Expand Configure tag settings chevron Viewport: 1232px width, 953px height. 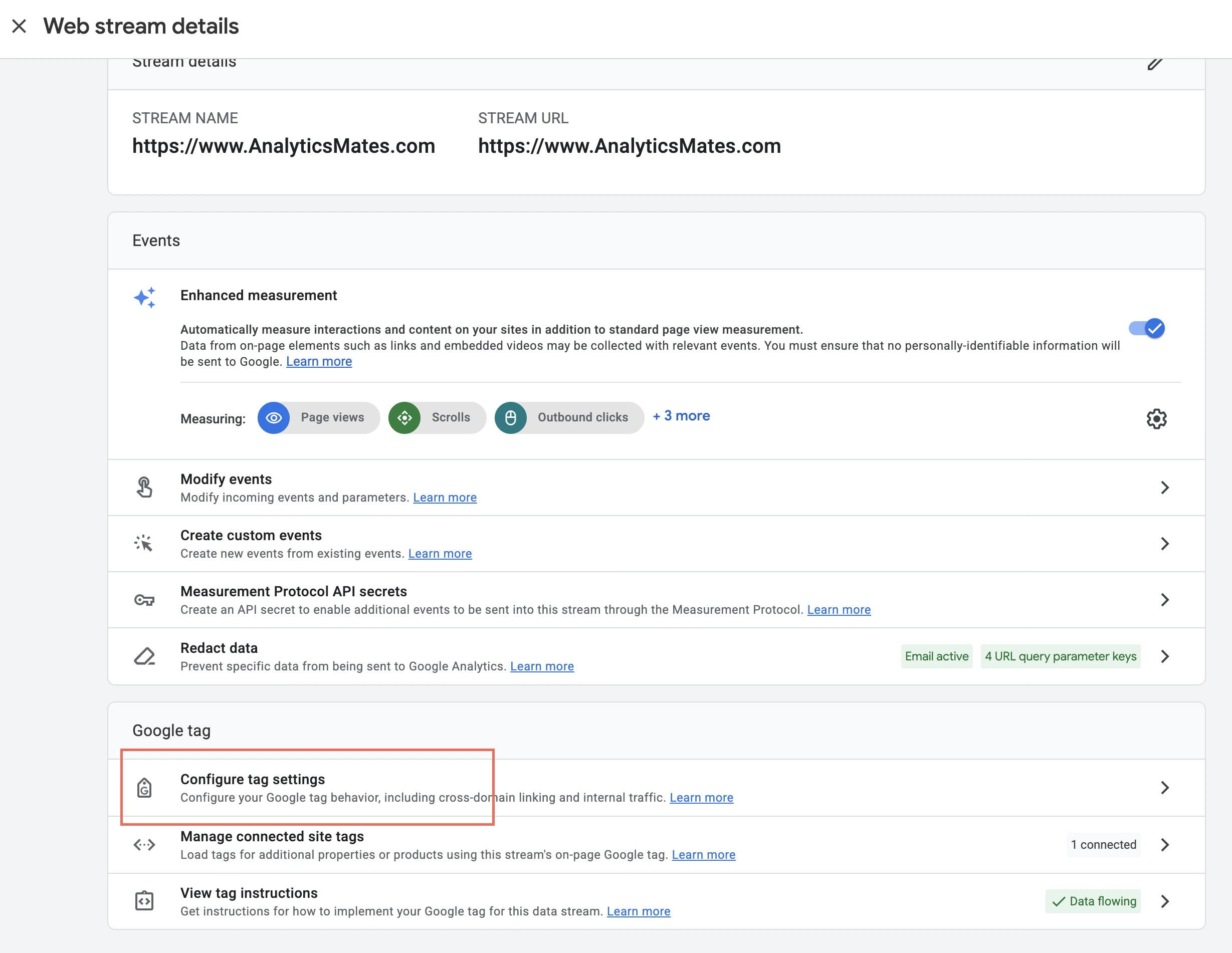click(1165, 788)
